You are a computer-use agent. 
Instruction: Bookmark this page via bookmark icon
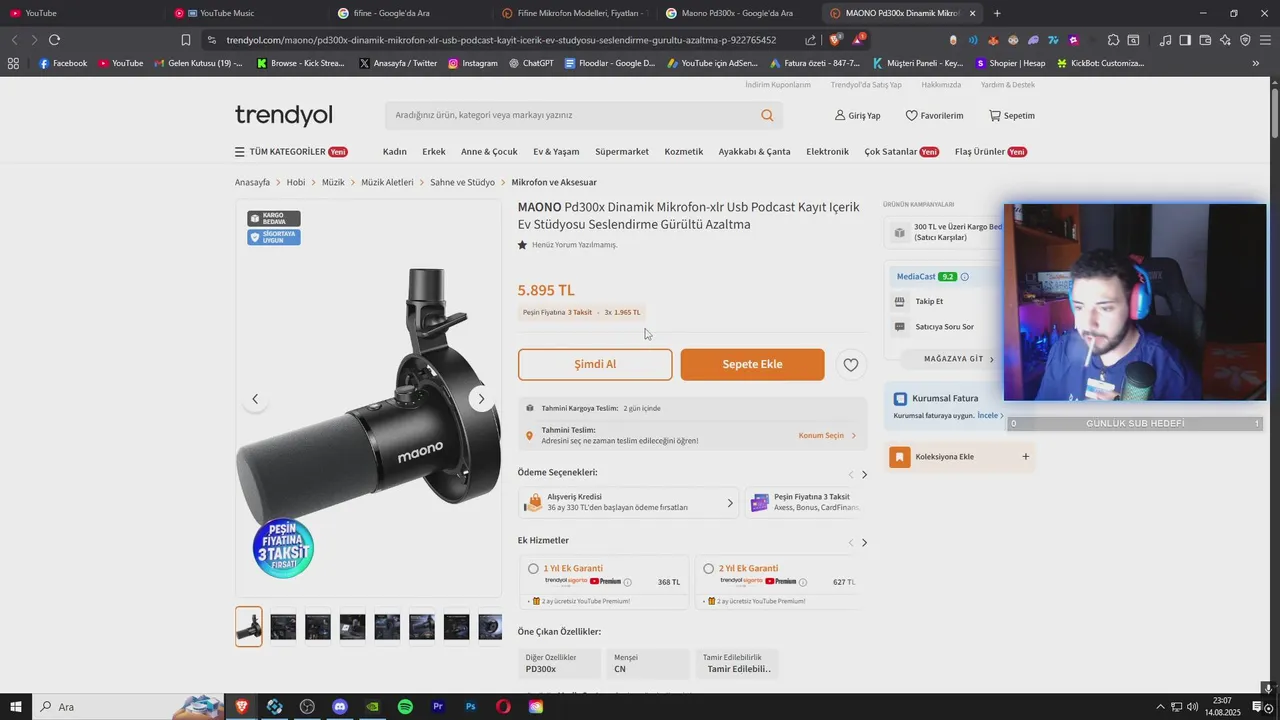(x=186, y=40)
